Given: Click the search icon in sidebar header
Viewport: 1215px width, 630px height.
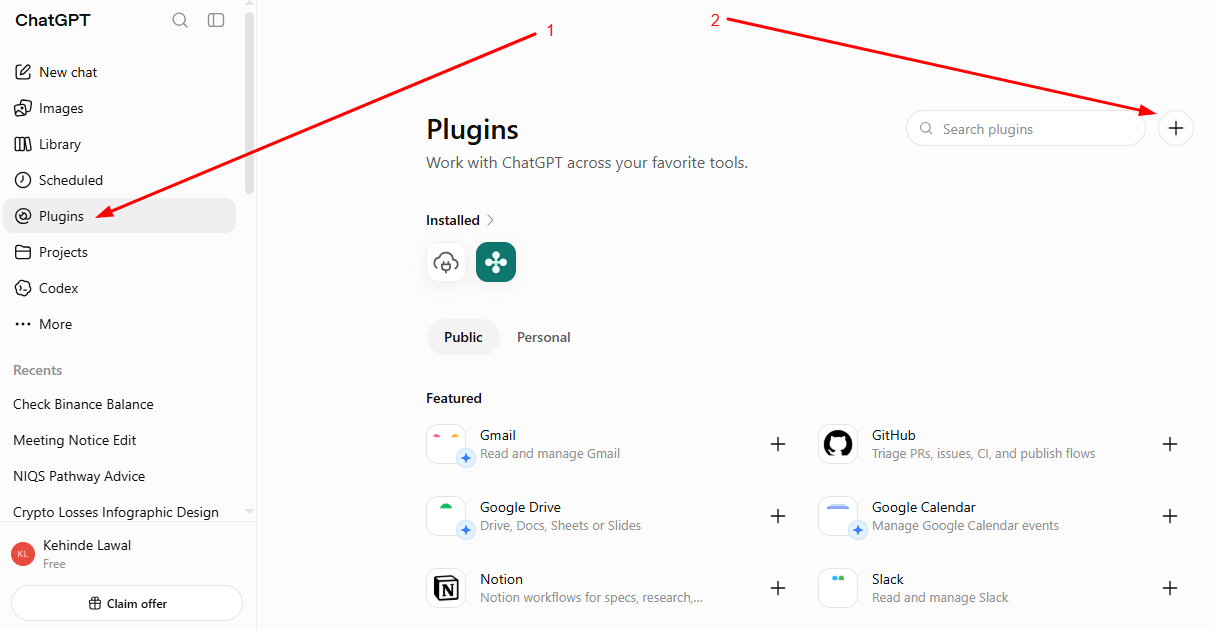Looking at the screenshot, I should 180,20.
